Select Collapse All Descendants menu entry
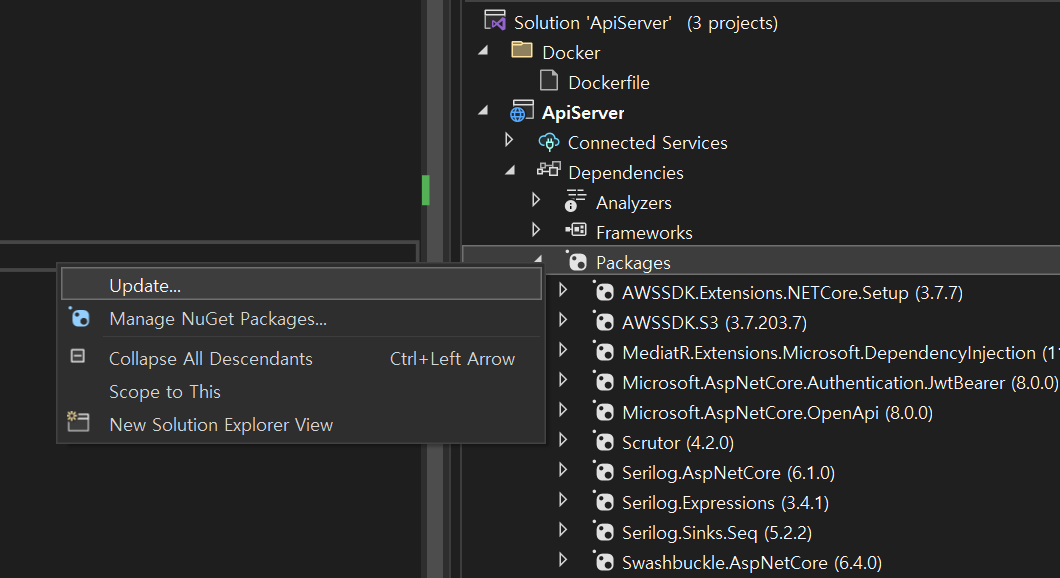Viewport: 1060px width, 578px height. (x=302, y=358)
